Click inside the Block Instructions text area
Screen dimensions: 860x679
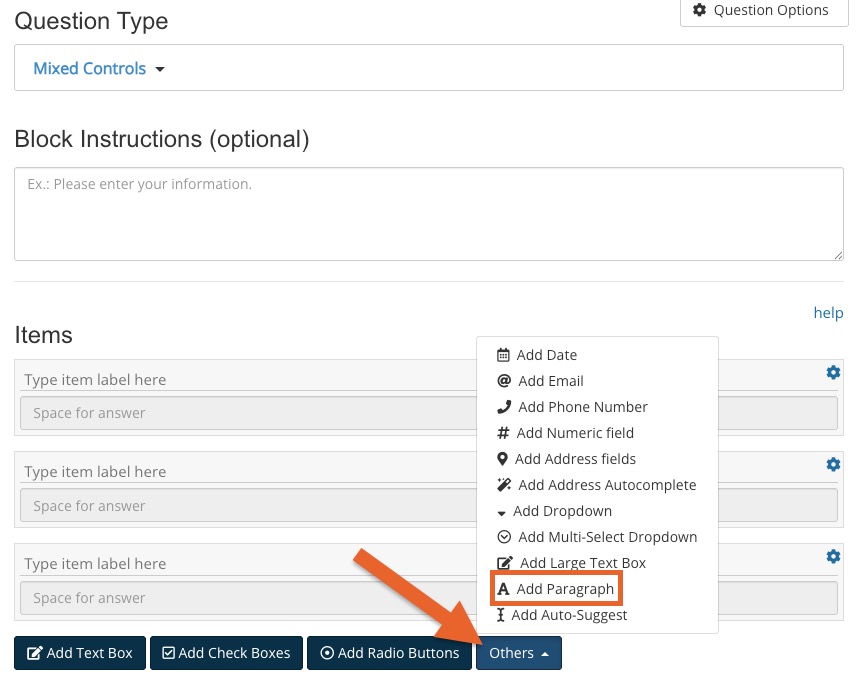pyautogui.click(x=429, y=214)
